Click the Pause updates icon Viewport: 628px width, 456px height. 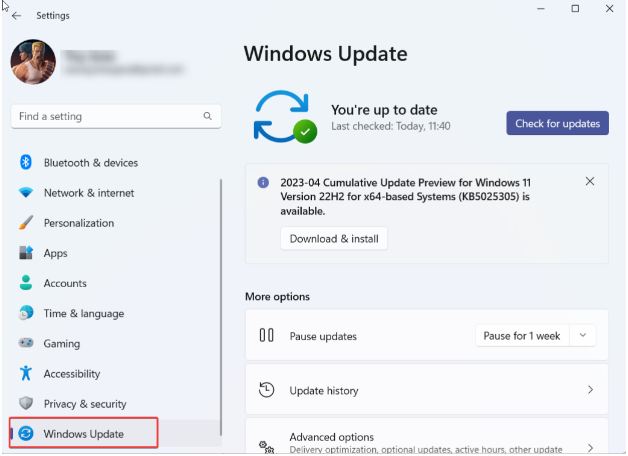click(266, 335)
